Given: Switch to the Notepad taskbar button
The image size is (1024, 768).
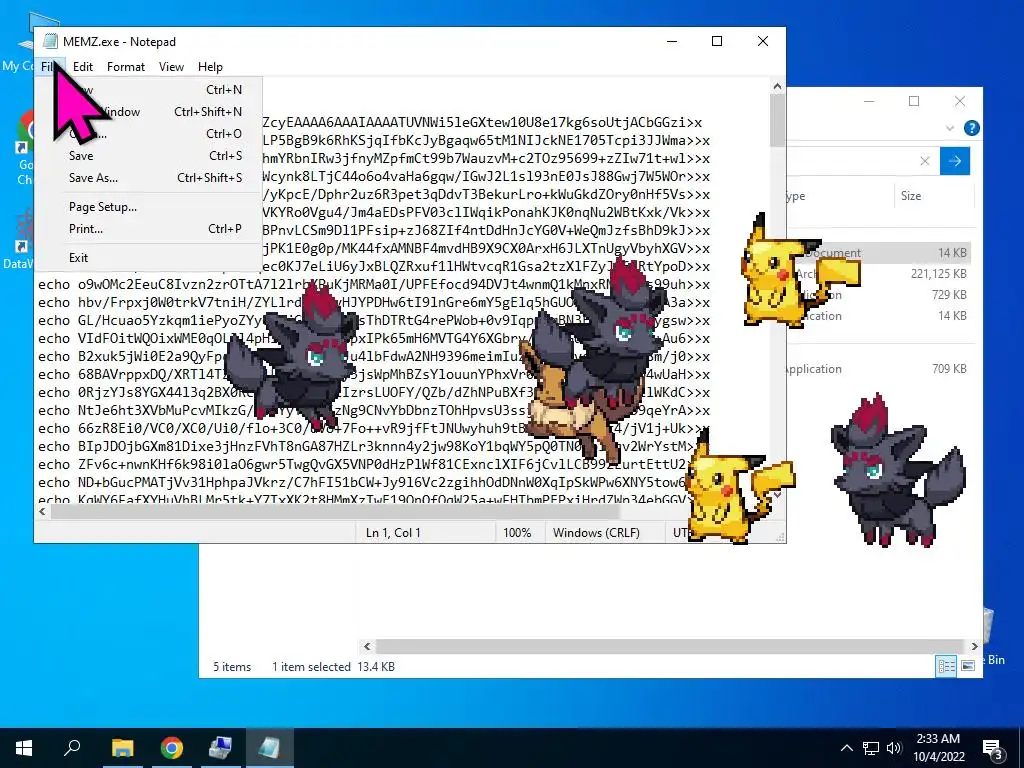Looking at the screenshot, I should (270, 748).
